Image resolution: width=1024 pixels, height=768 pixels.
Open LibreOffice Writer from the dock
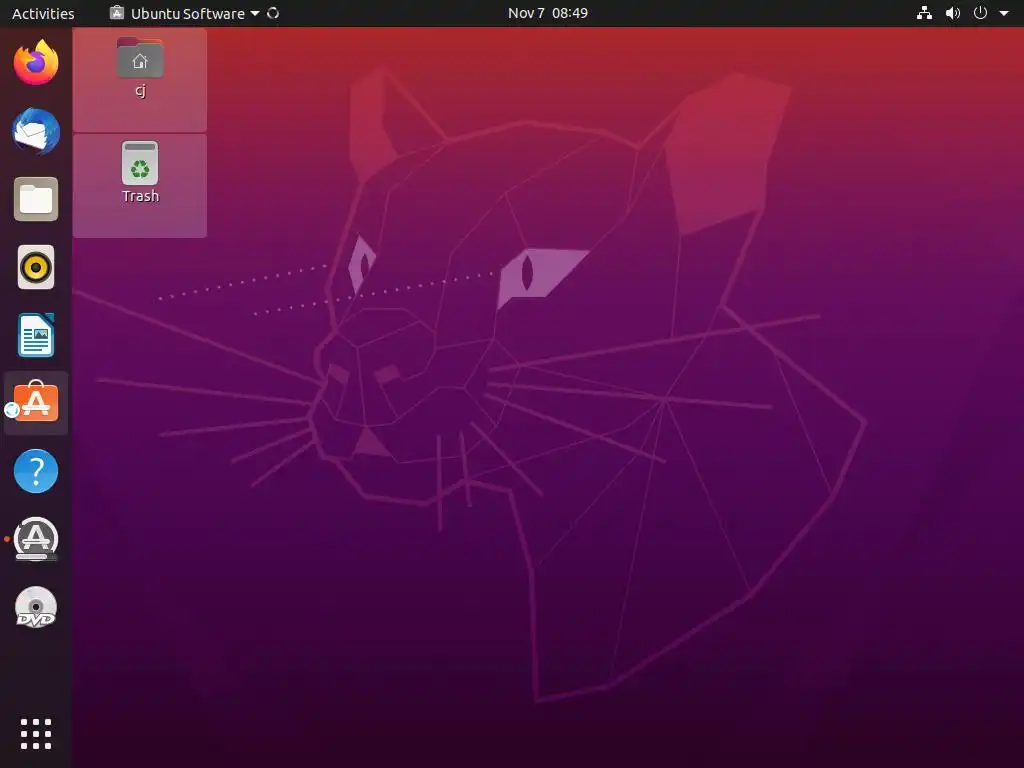(36, 335)
